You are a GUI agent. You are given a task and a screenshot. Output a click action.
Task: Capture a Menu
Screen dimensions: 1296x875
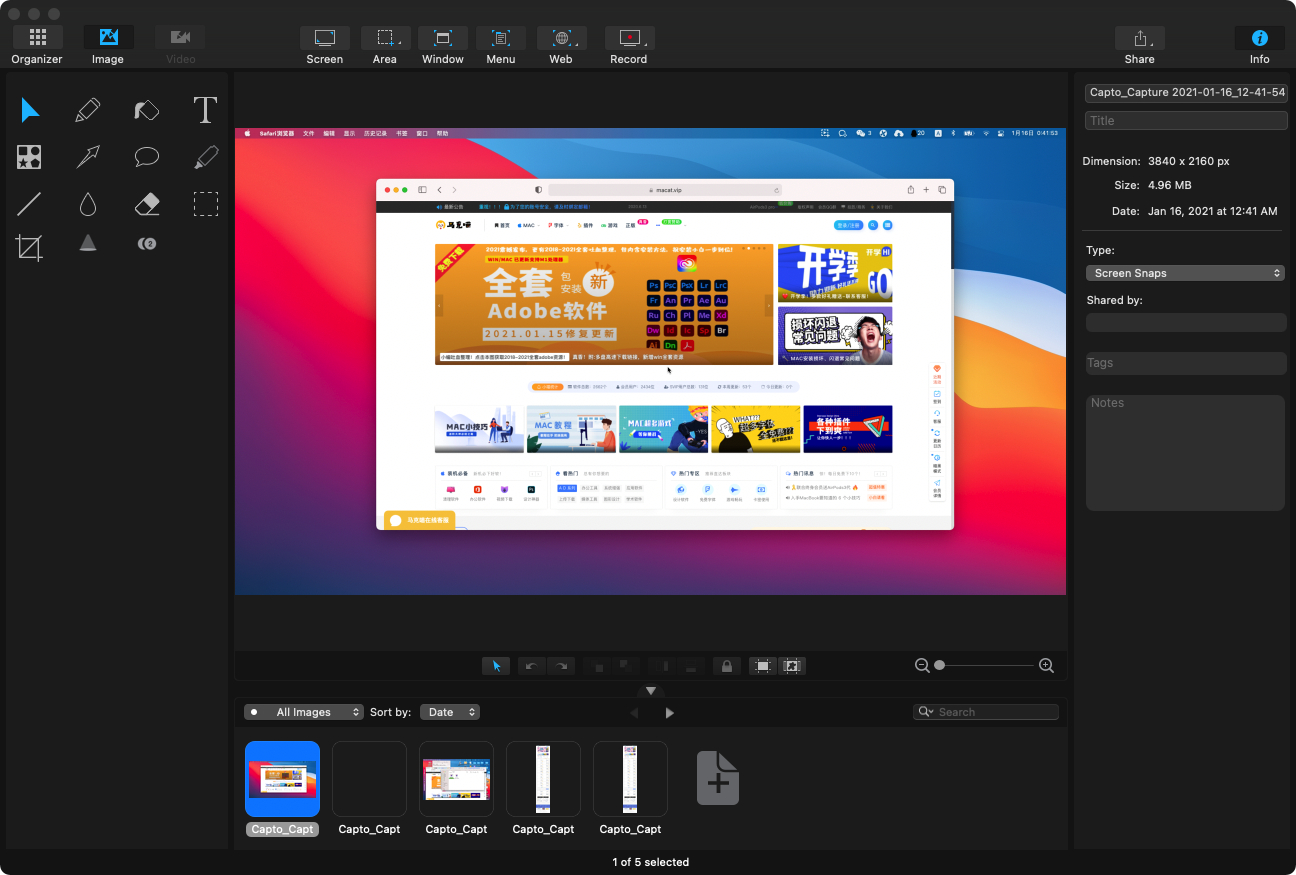point(501,46)
